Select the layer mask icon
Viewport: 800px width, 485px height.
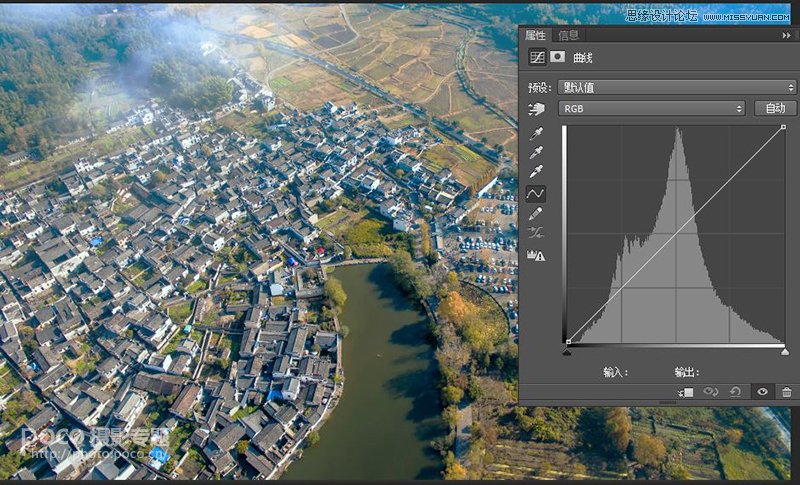click(557, 57)
